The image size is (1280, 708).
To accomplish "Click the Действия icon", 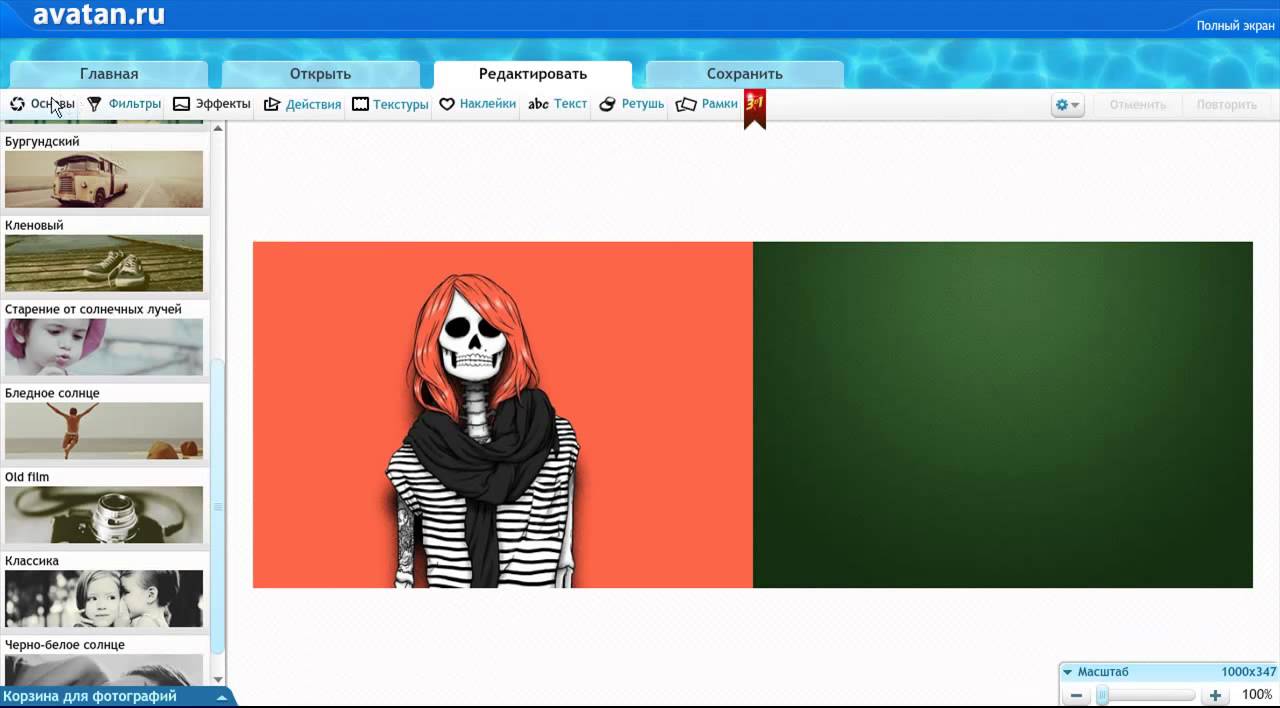I will click(271, 104).
